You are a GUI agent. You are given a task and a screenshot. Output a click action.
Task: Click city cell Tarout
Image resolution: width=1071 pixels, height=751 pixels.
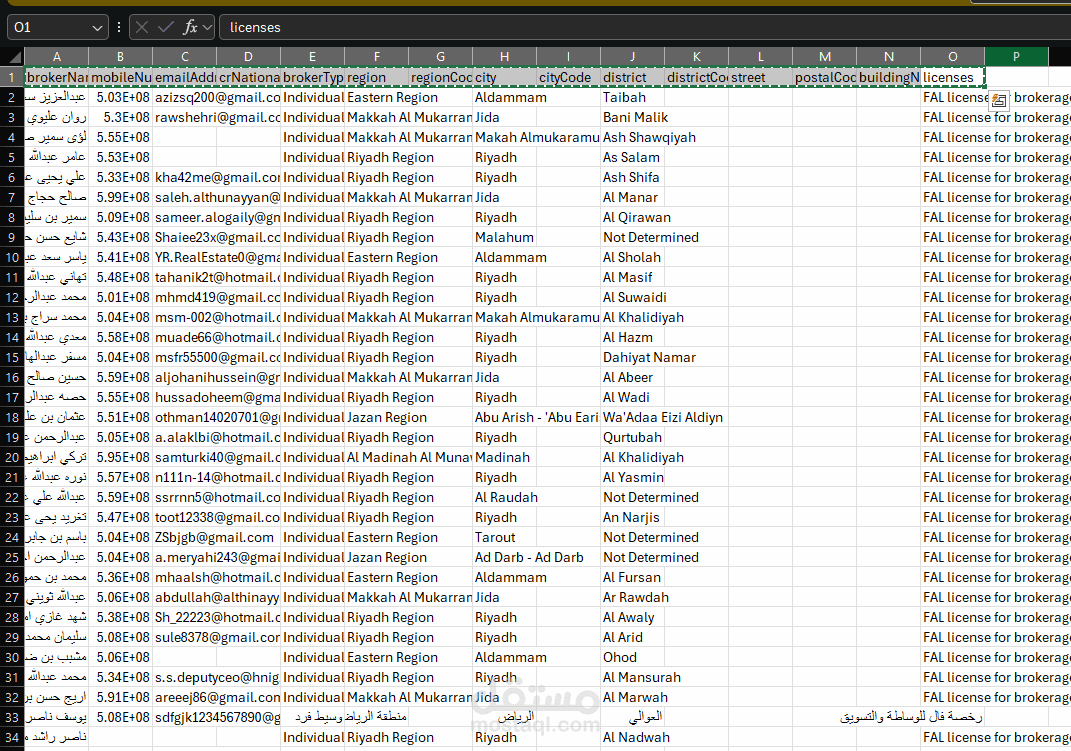[x=504, y=537]
